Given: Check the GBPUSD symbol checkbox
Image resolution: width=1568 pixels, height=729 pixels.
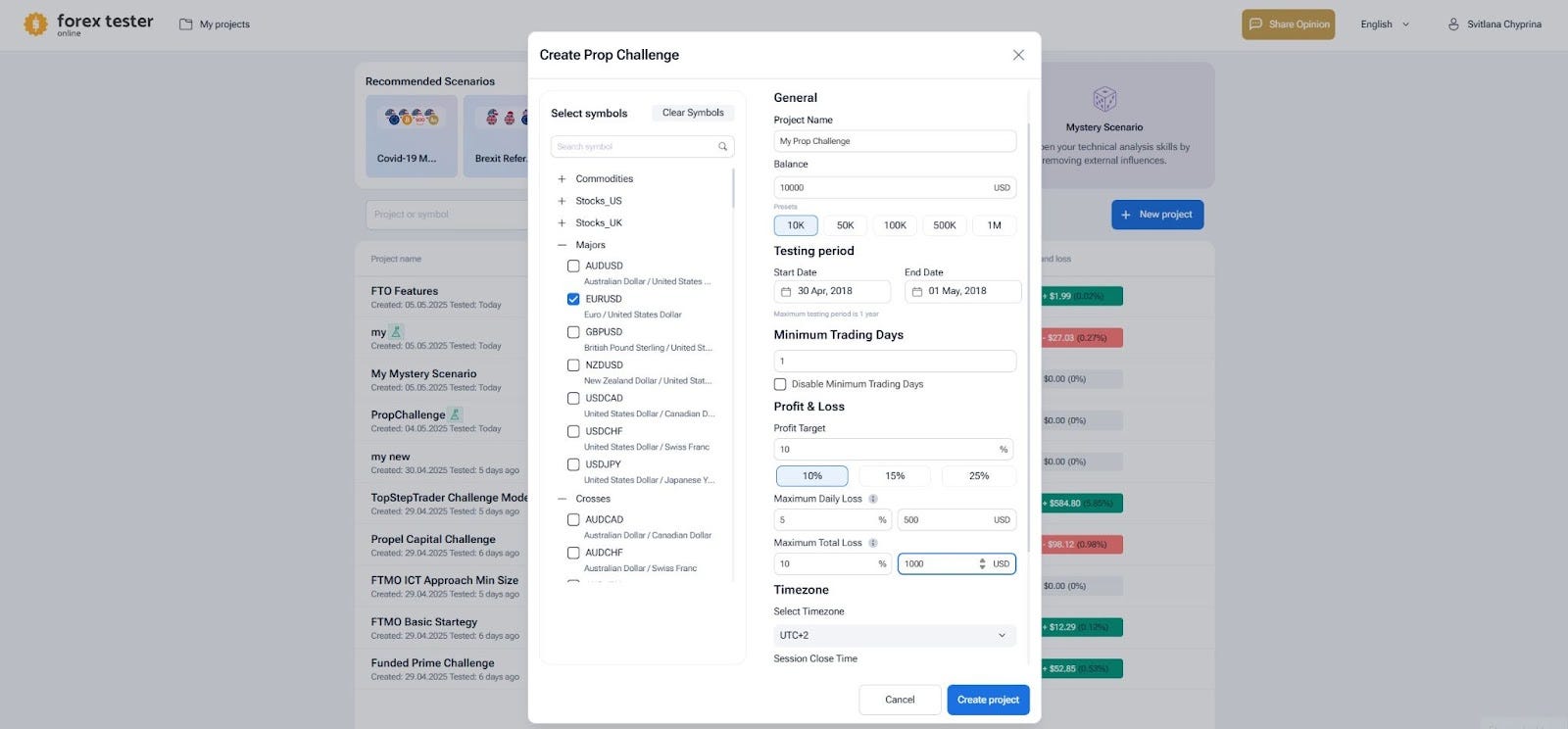Looking at the screenshot, I should pos(573,333).
